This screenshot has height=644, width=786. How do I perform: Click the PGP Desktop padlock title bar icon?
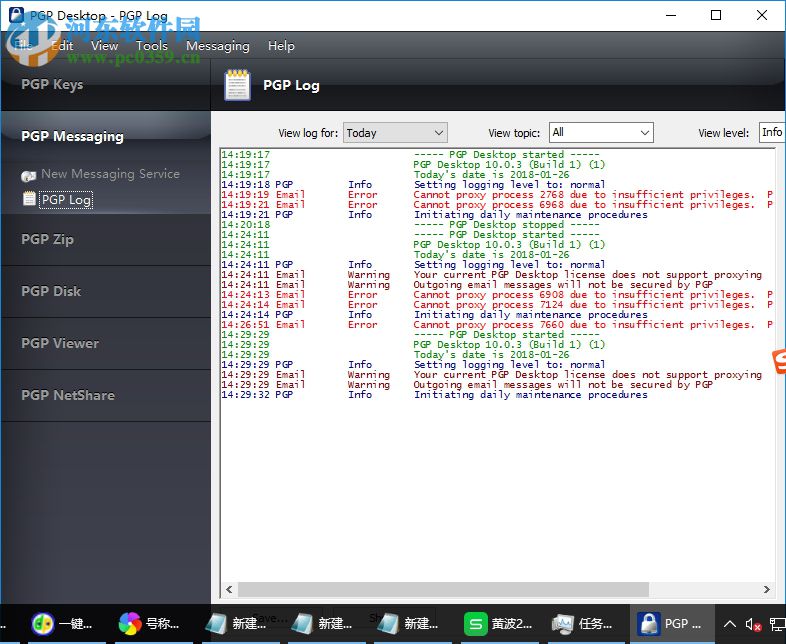point(16,14)
